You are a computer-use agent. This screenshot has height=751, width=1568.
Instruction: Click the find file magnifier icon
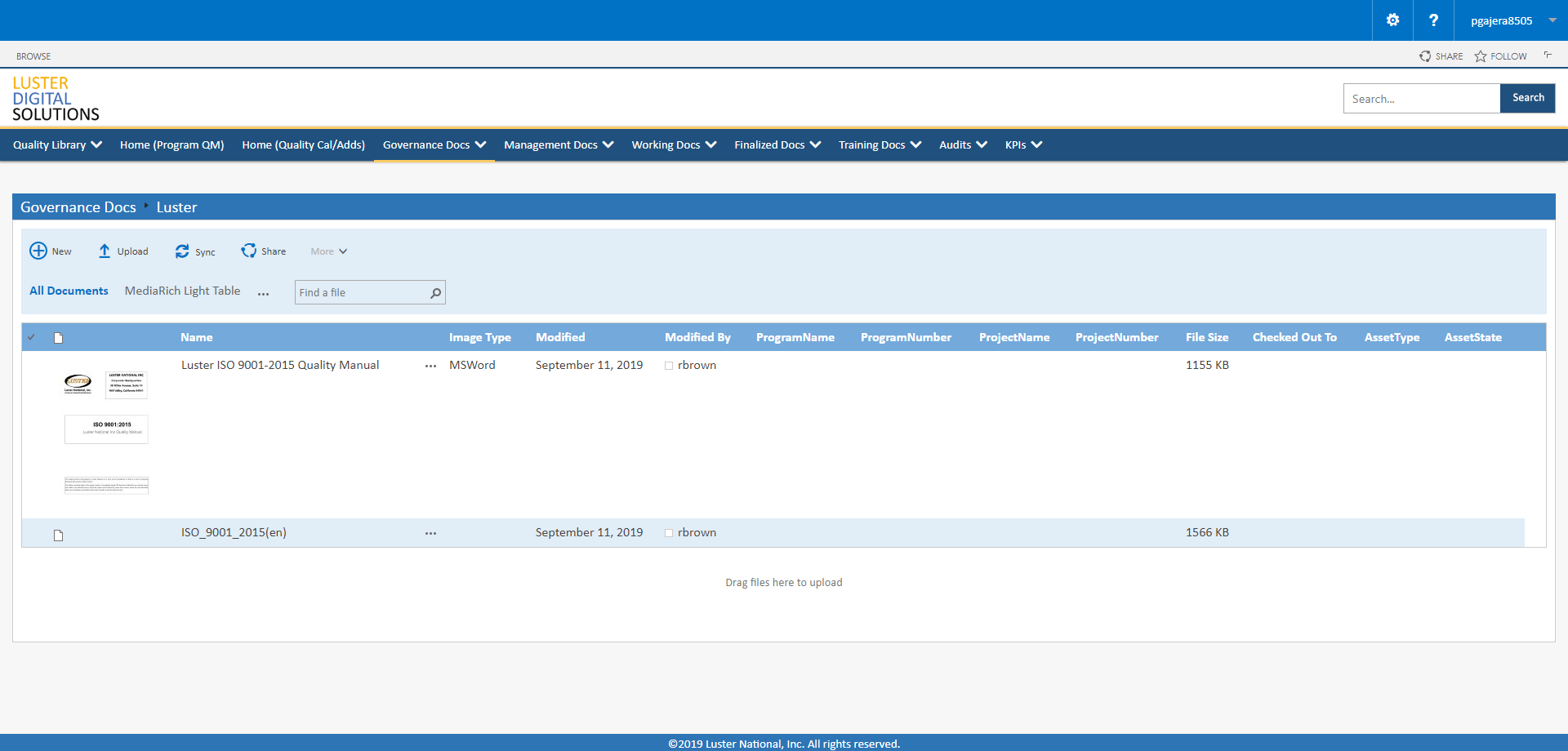[x=436, y=293]
